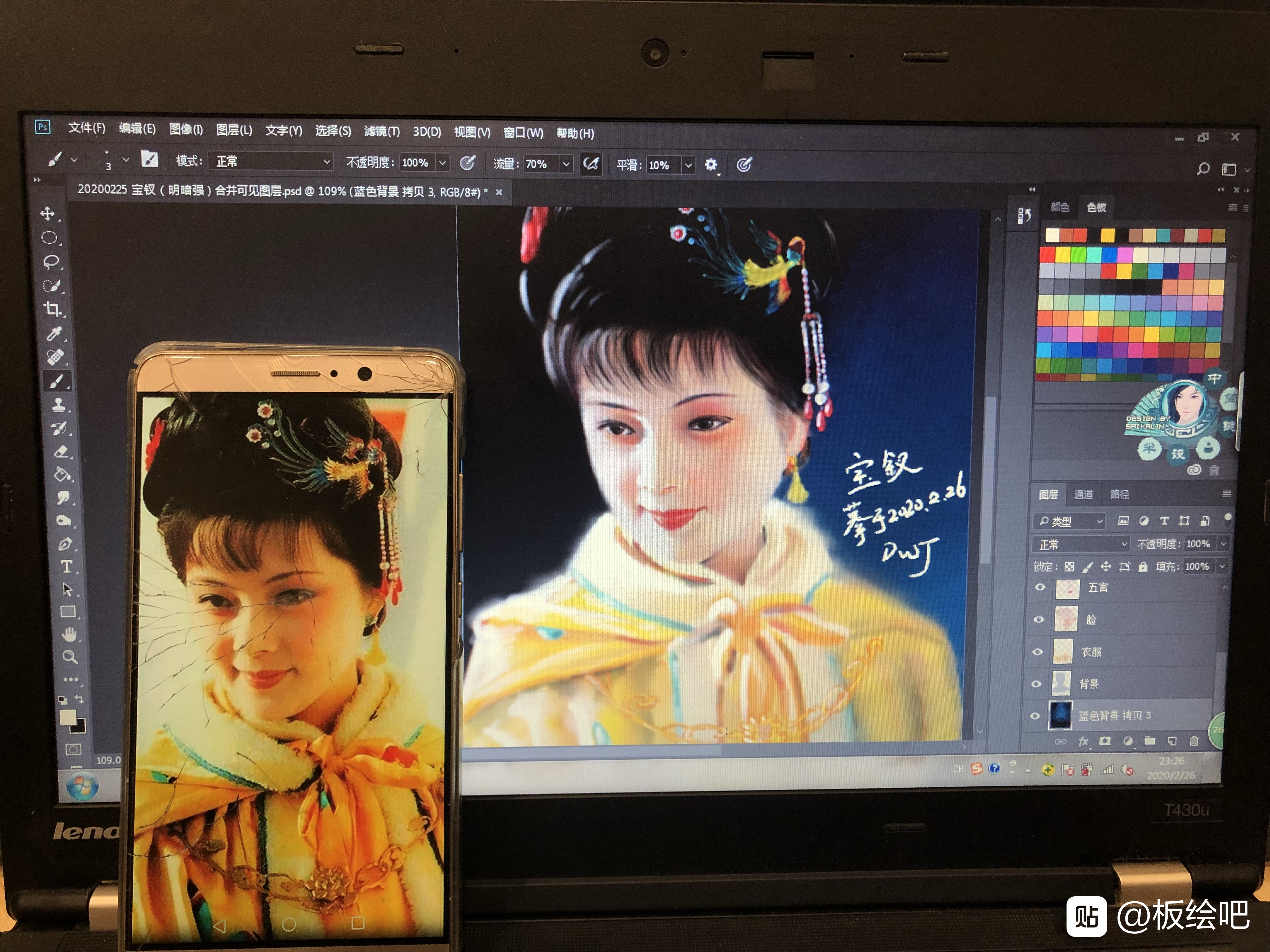Open the brush settings panel icon
This screenshot has width=1270, height=952.
point(149,159)
